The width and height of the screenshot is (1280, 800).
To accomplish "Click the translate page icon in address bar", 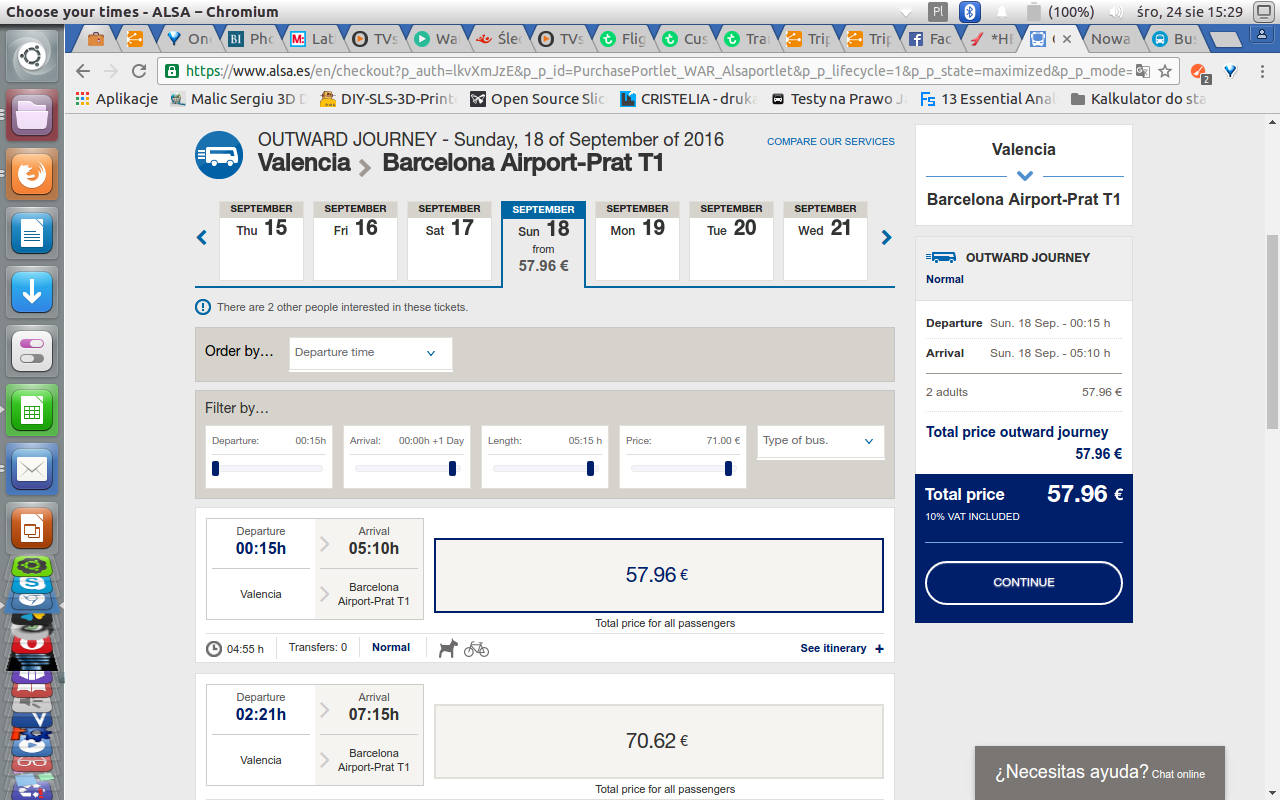I will (x=1143, y=71).
